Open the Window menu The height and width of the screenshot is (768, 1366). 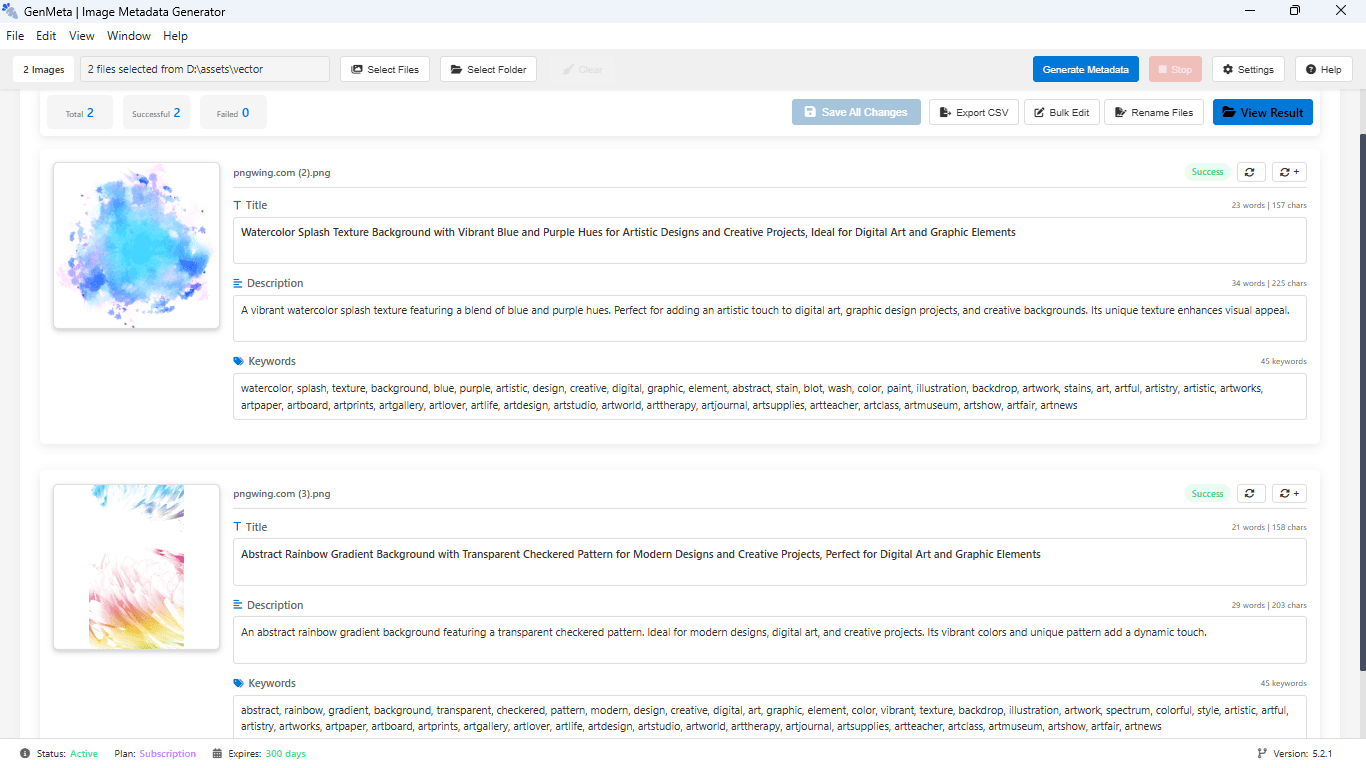(129, 36)
